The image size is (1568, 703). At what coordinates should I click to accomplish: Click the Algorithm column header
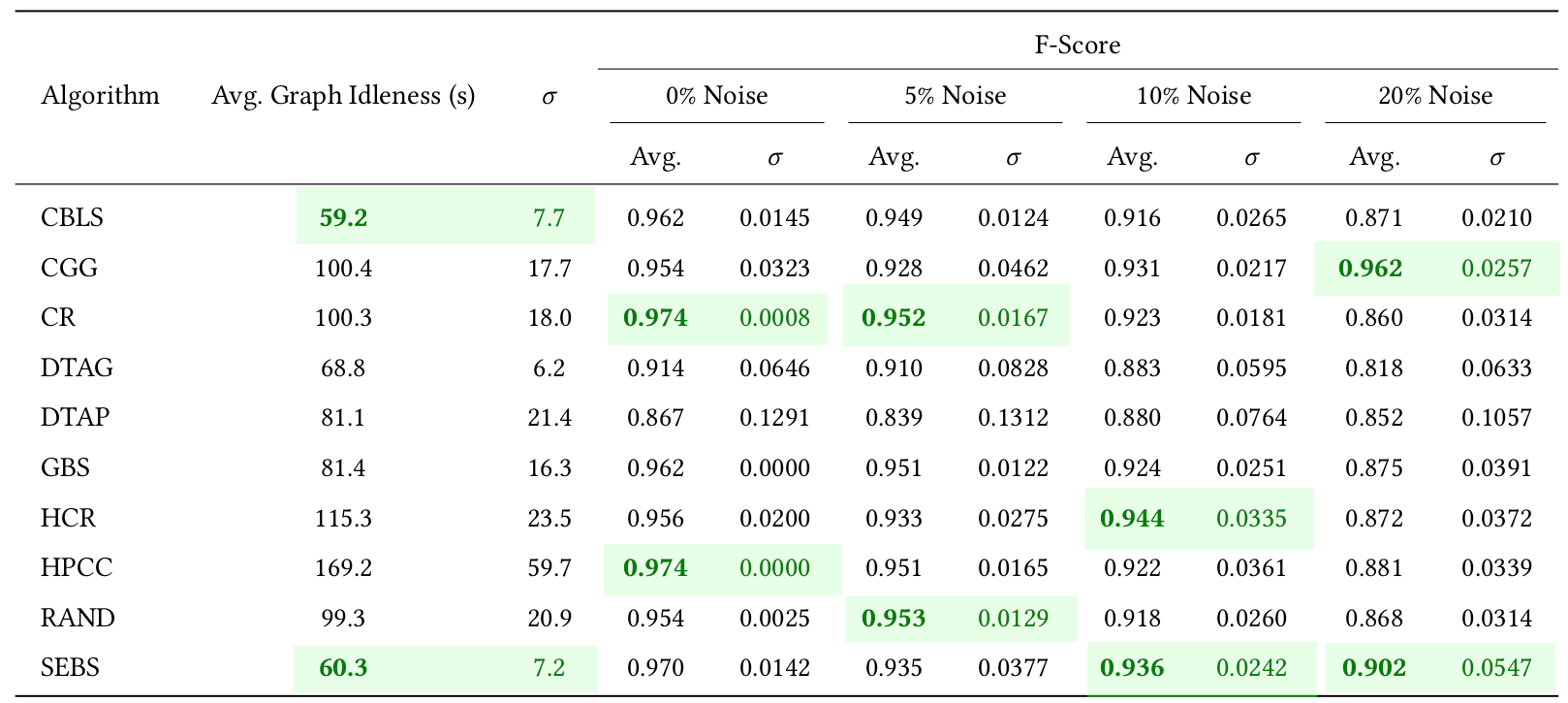[100, 96]
